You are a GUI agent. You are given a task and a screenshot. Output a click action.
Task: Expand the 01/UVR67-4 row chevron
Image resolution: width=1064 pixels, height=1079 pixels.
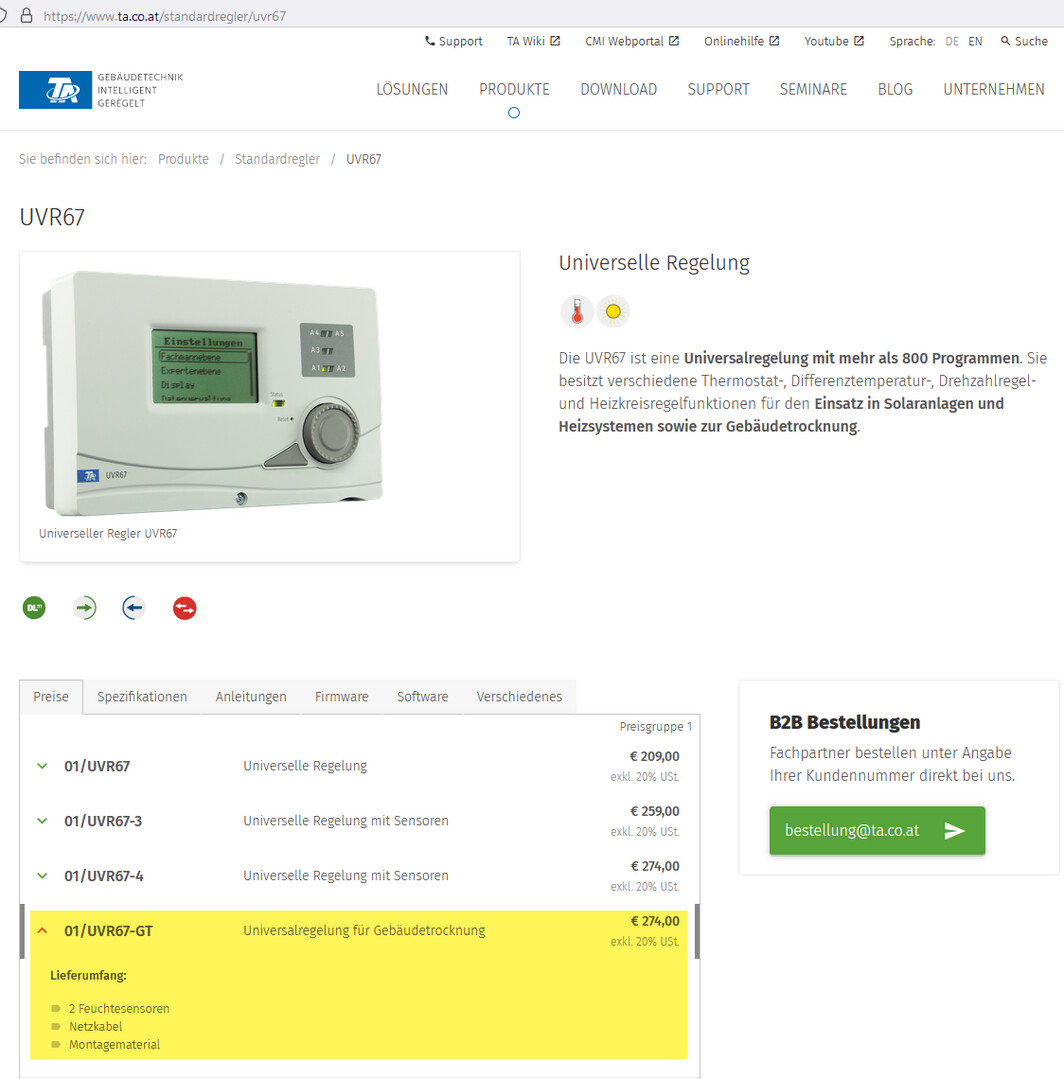[42, 876]
